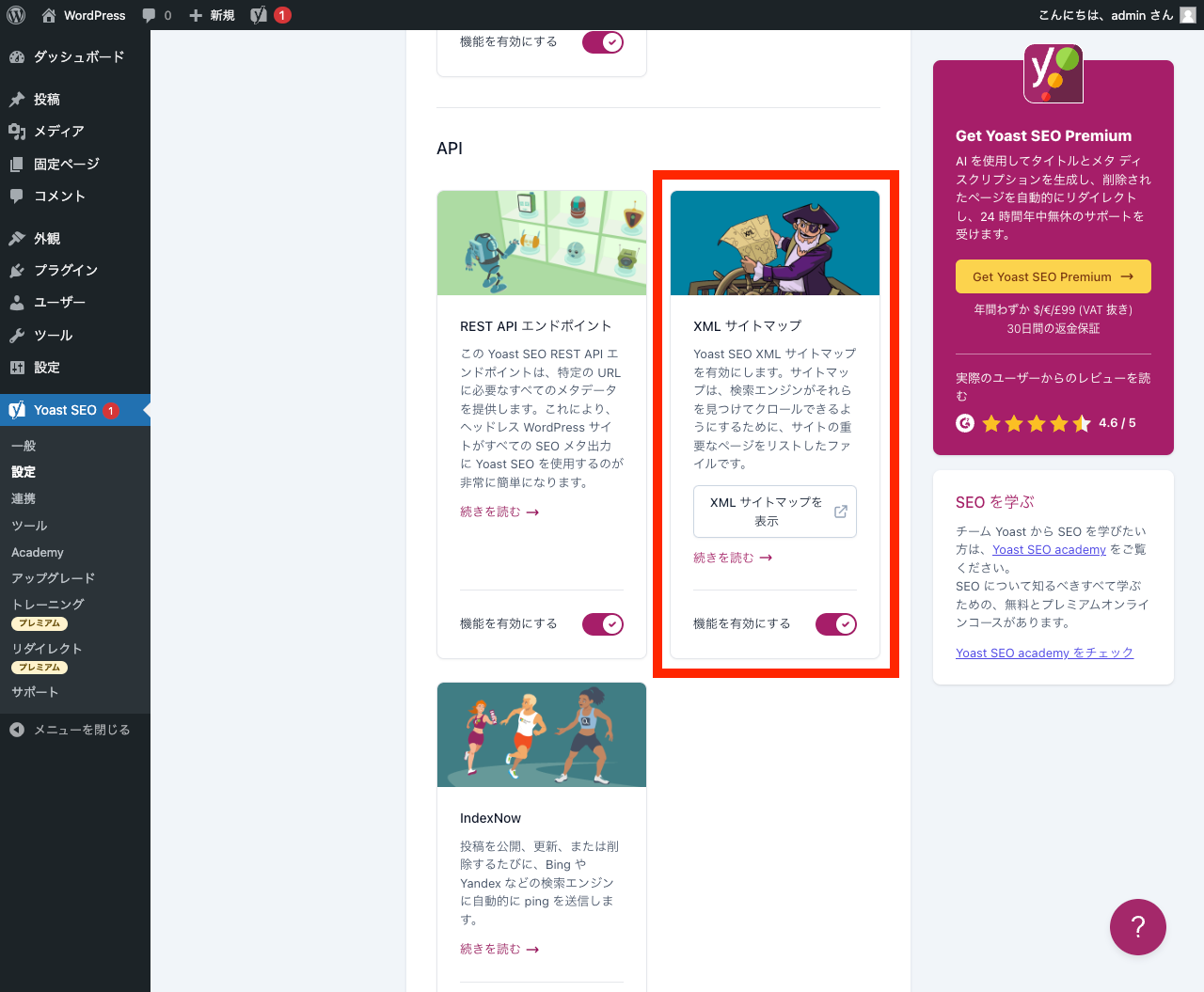Image resolution: width=1204 pixels, height=992 pixels.
Task: Open Yoast 一般 submenu item
Action: click(24, 446)
